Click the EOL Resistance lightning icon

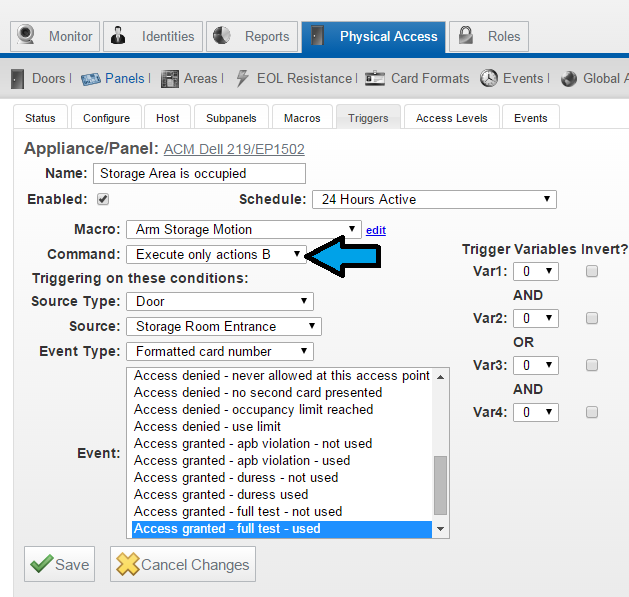(x=242, y=78)
